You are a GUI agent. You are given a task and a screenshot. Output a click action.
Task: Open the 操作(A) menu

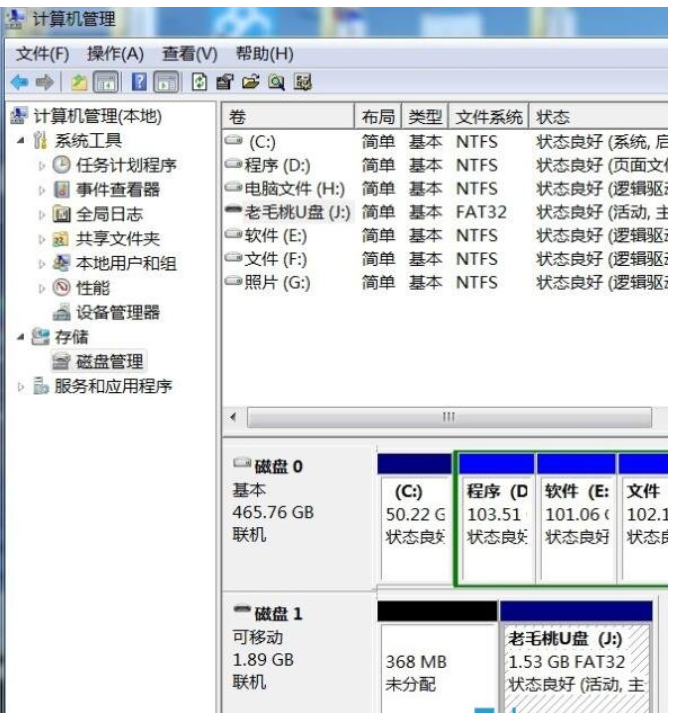click(115, 53)
